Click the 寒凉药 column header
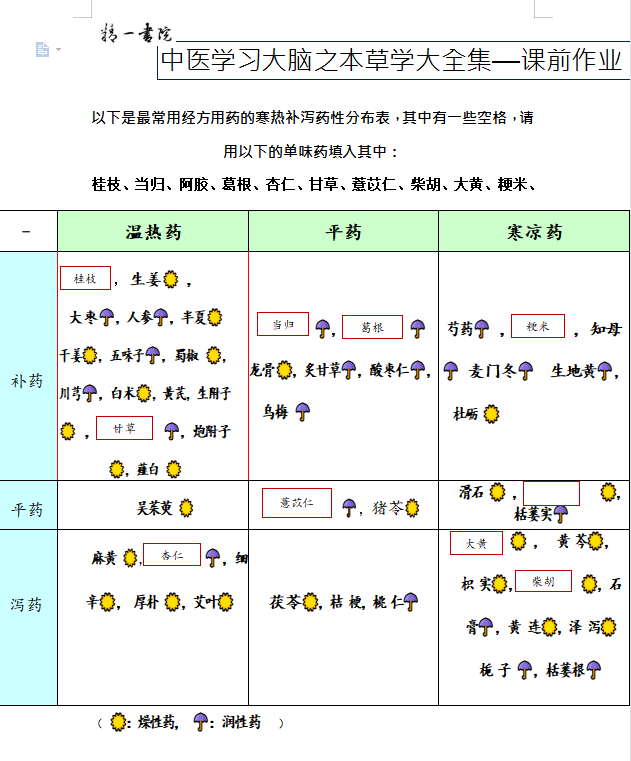Viewport: 631px width, 761px height. point(534,232)
